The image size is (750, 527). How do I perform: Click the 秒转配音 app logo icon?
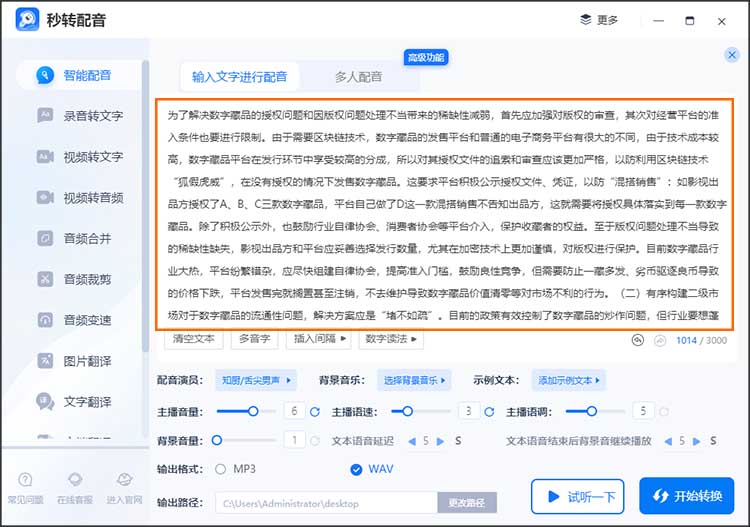[x=27, y=19]
